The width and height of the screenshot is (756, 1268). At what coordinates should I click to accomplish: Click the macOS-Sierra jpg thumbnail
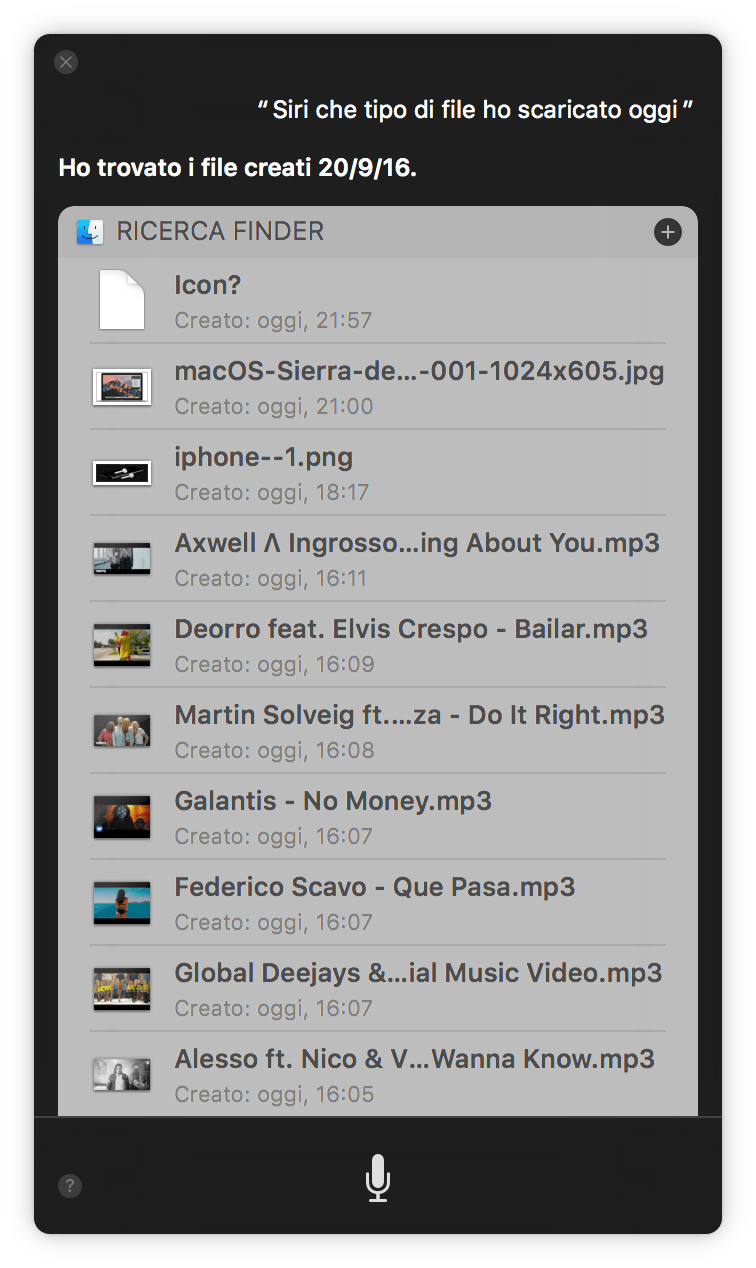click(x=122, y=386)
